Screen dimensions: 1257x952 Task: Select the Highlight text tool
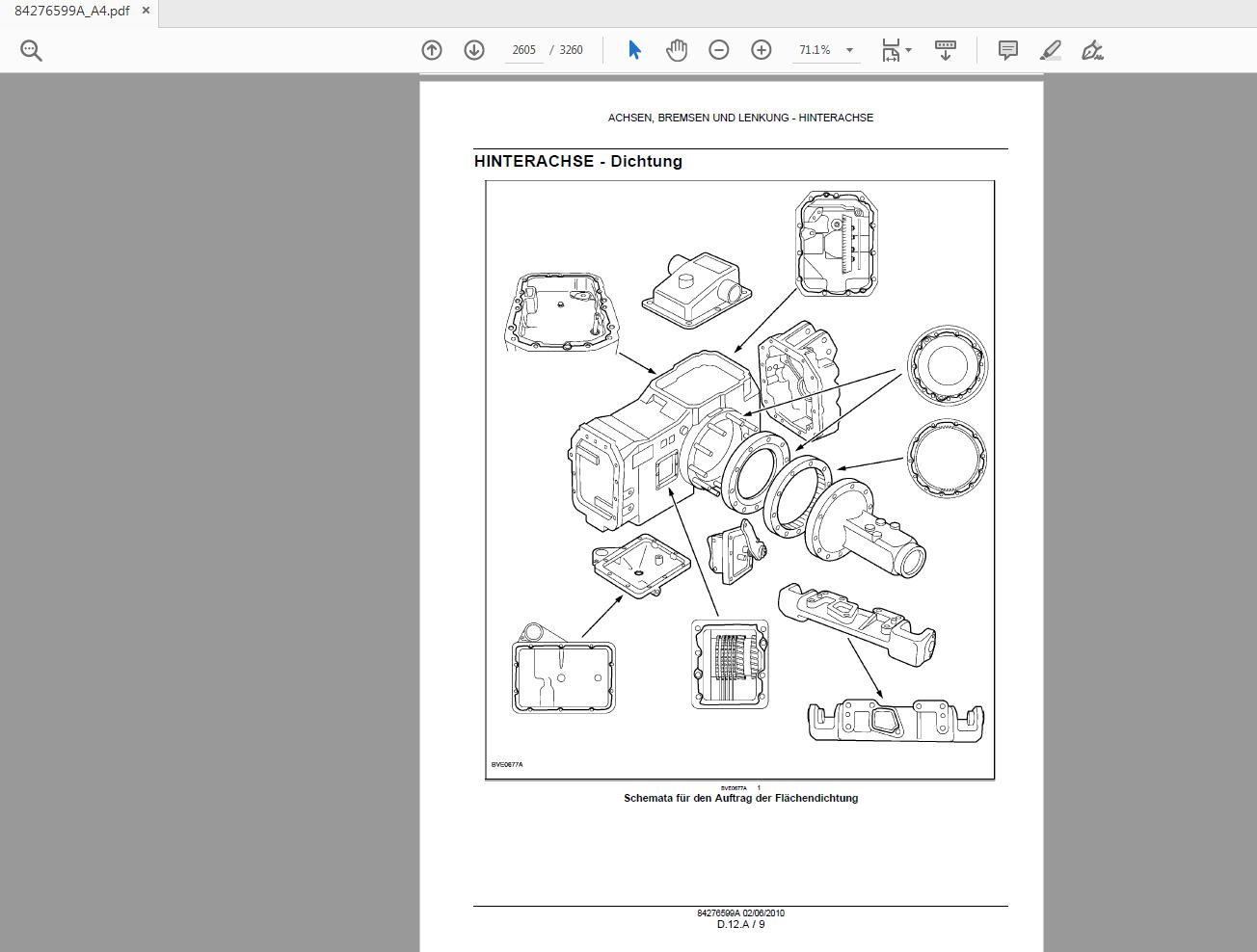point(1050,49)
